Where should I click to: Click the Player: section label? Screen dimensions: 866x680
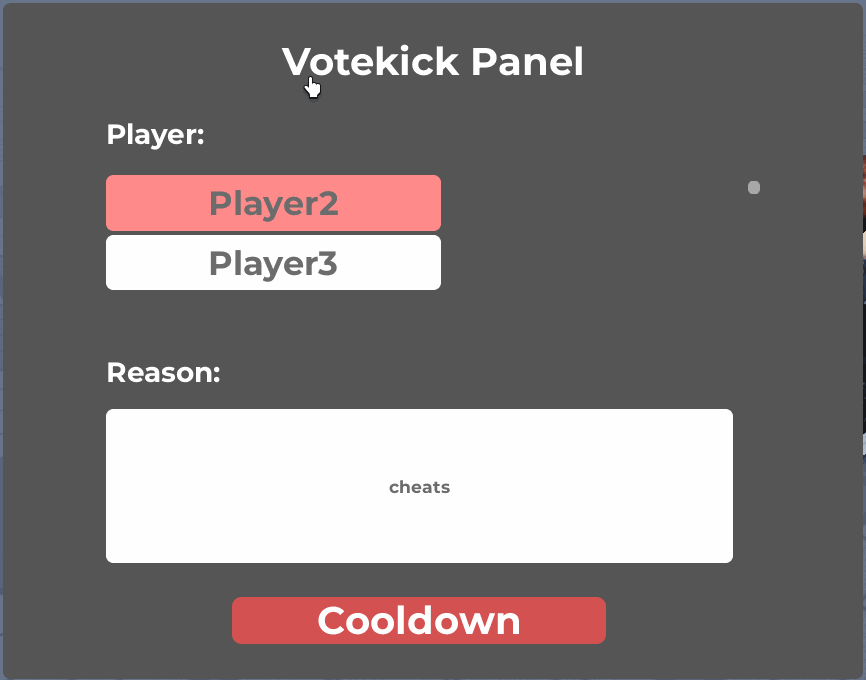pos(155,134)
